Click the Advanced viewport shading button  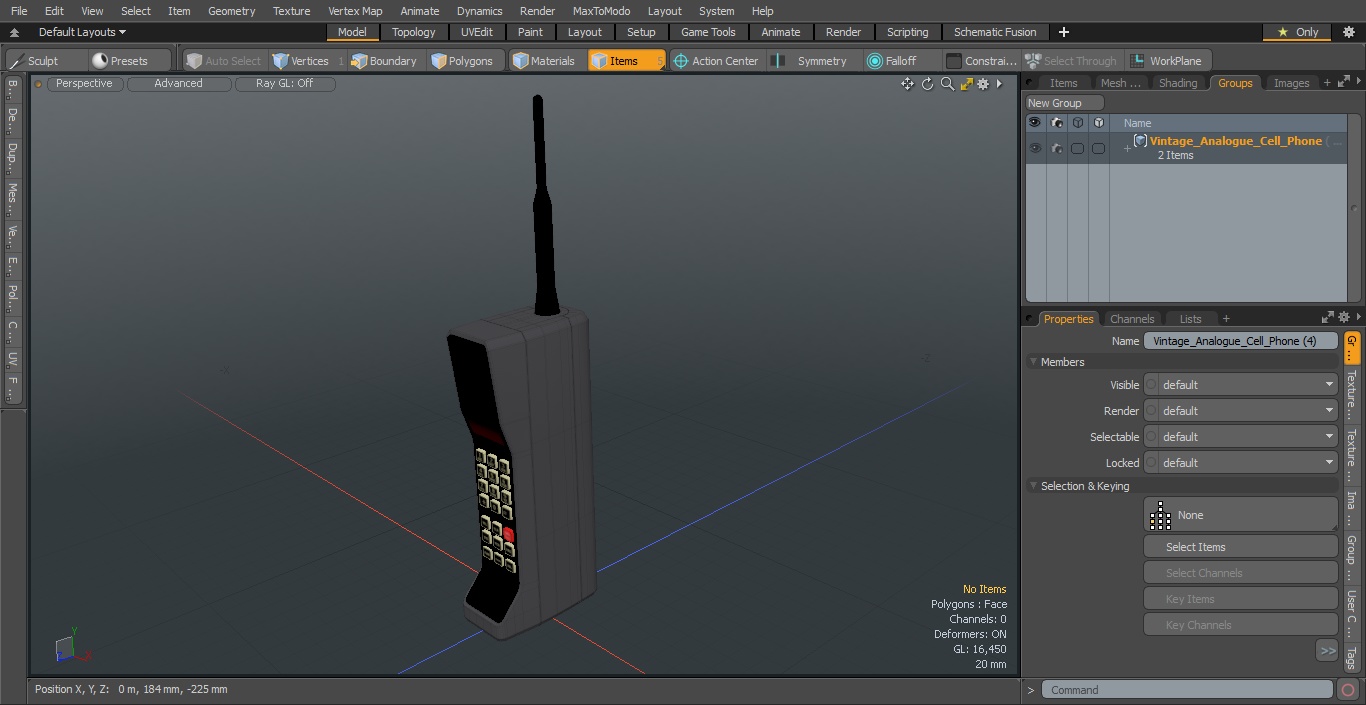178,84
